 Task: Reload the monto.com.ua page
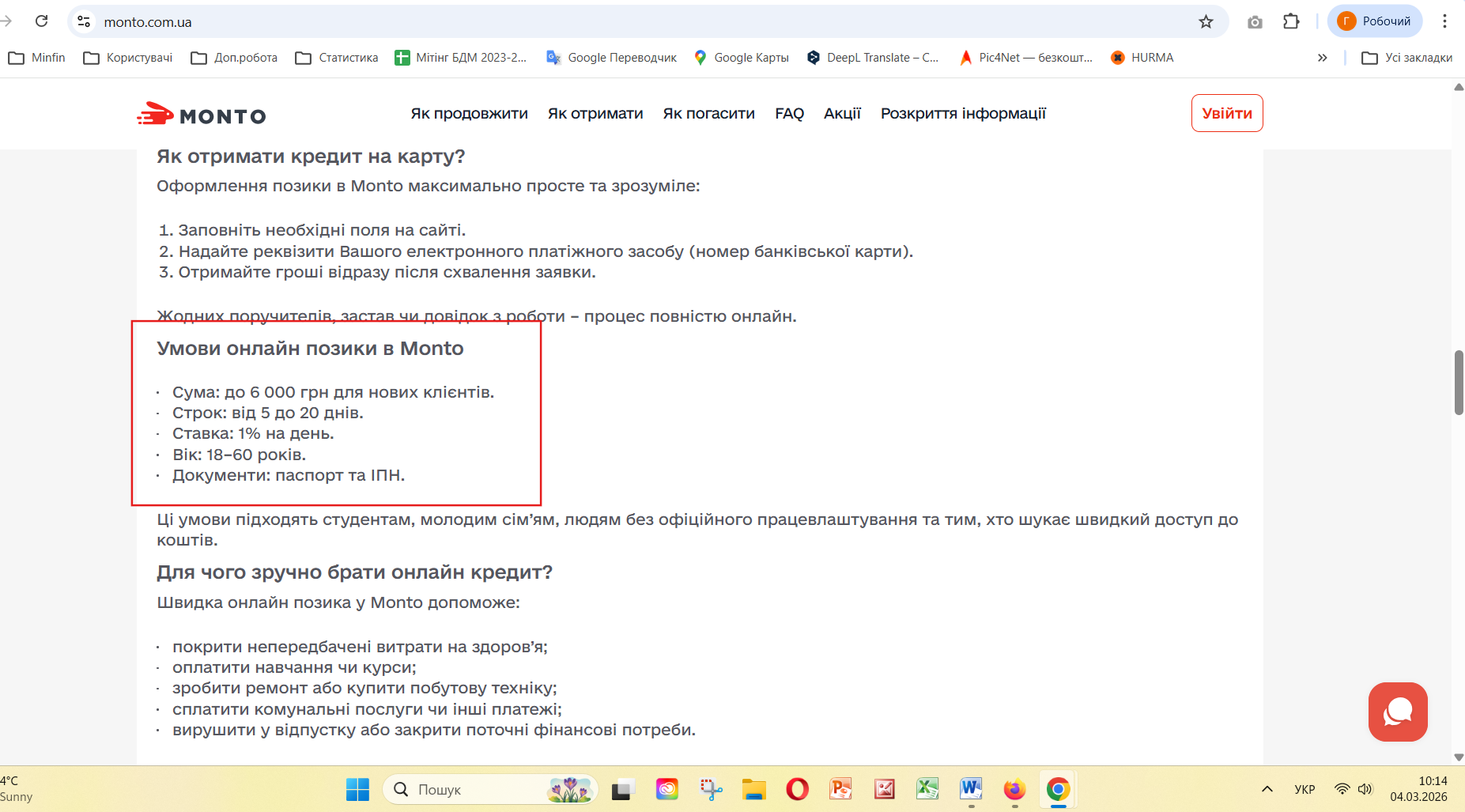[x=42, y=21]
